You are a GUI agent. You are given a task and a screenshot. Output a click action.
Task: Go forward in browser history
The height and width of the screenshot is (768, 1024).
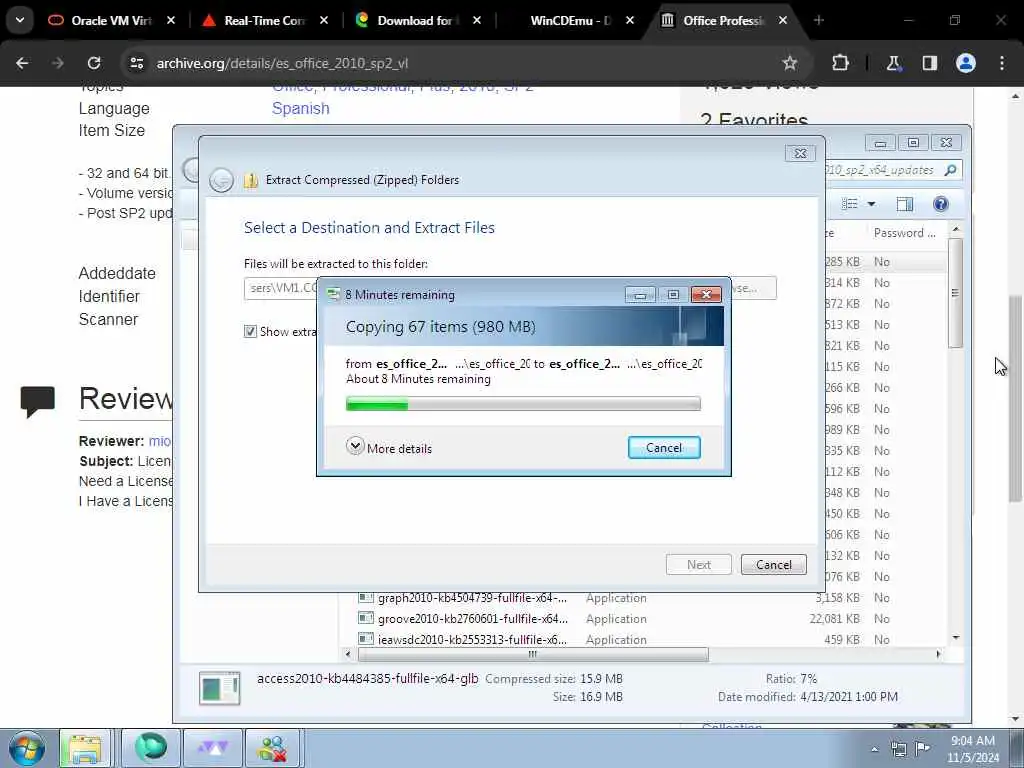tap(58, 63)
